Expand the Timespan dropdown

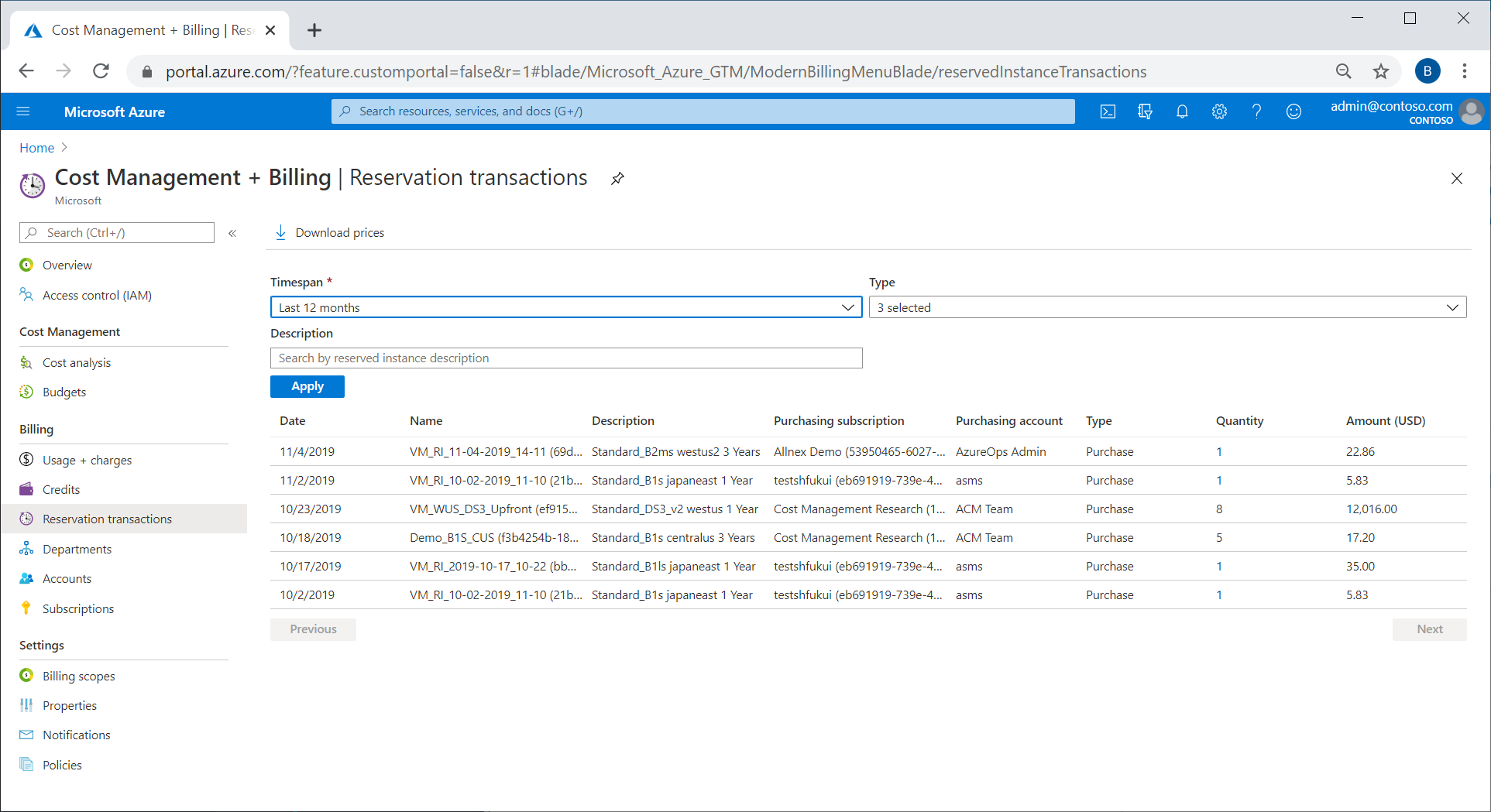565,307
